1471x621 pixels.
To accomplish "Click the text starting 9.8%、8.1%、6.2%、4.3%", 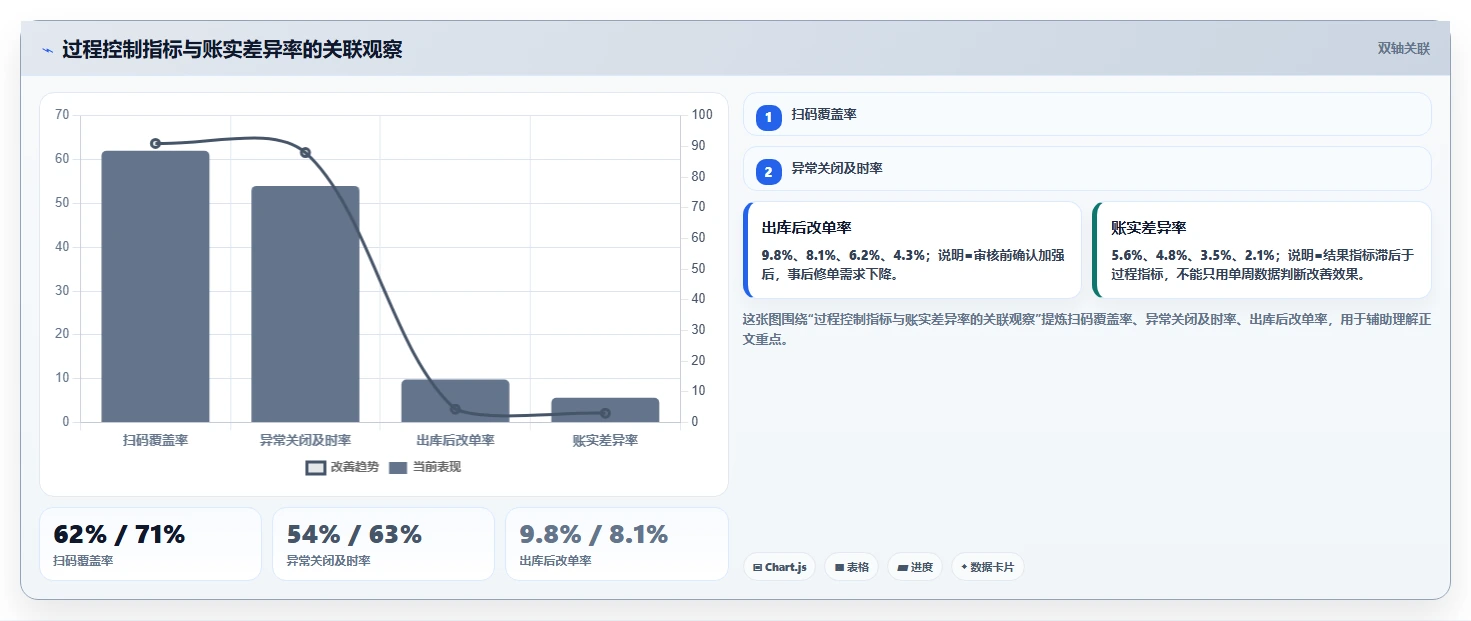I will [x=912, y=264].
